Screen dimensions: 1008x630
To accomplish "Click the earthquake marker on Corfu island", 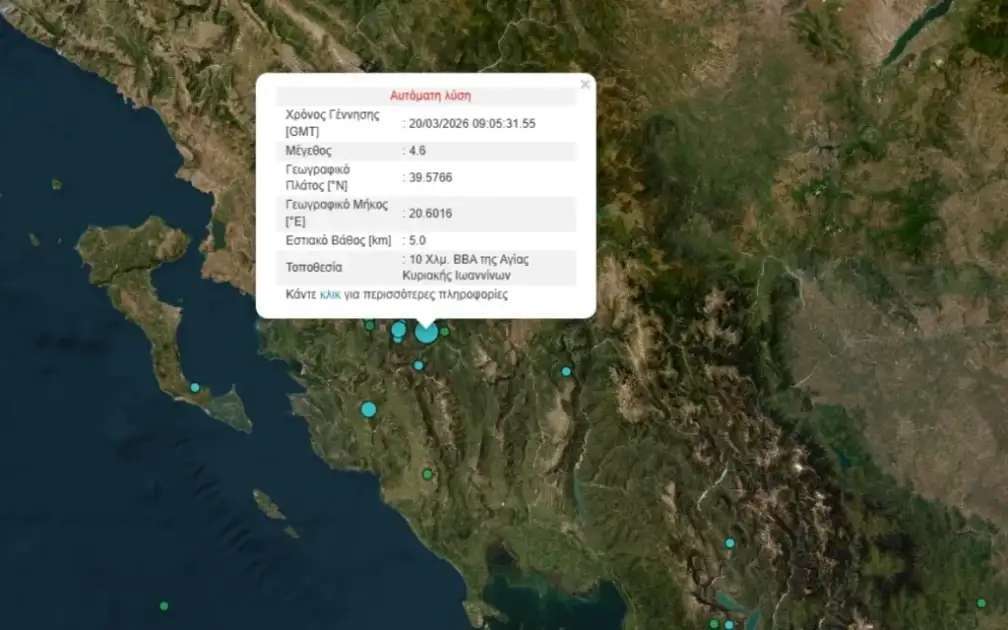I will pyautogui.click(x=195, y=387).
